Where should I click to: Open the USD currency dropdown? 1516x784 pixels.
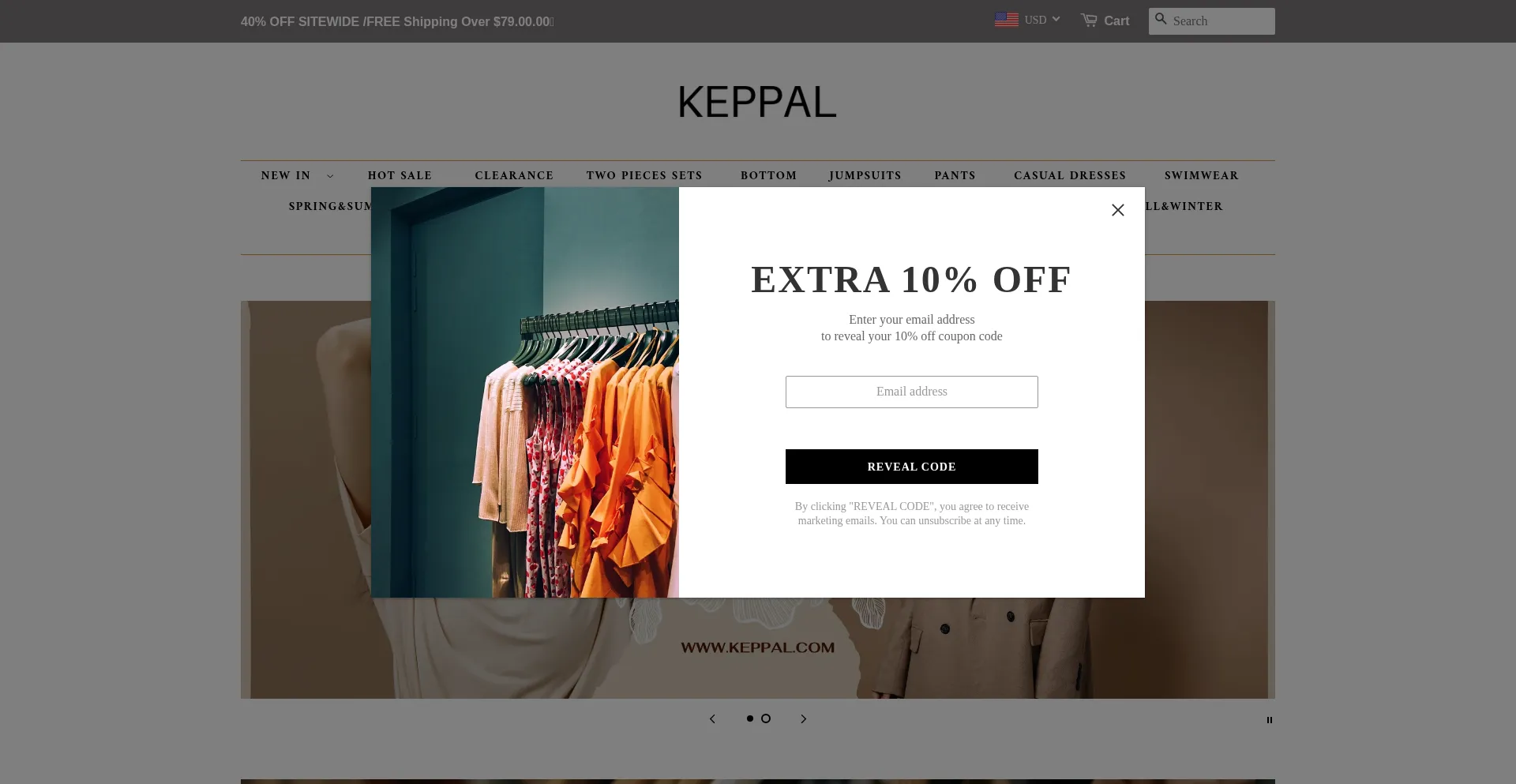point(1042,20)
